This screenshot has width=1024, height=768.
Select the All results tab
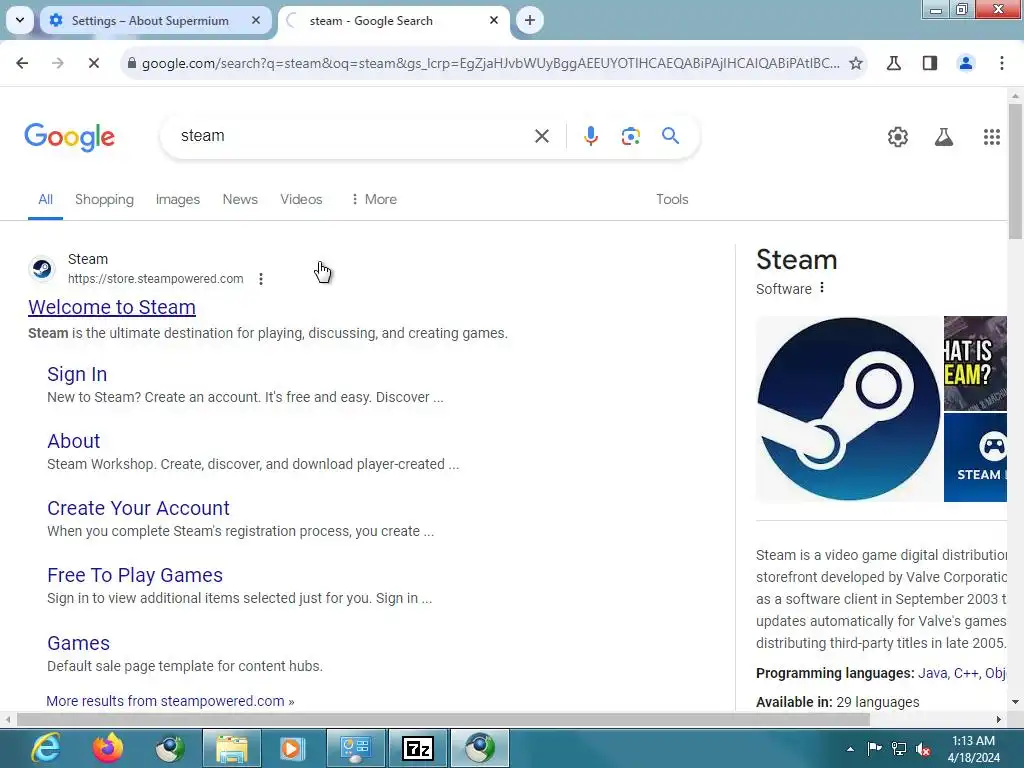[x=45, y=199]
